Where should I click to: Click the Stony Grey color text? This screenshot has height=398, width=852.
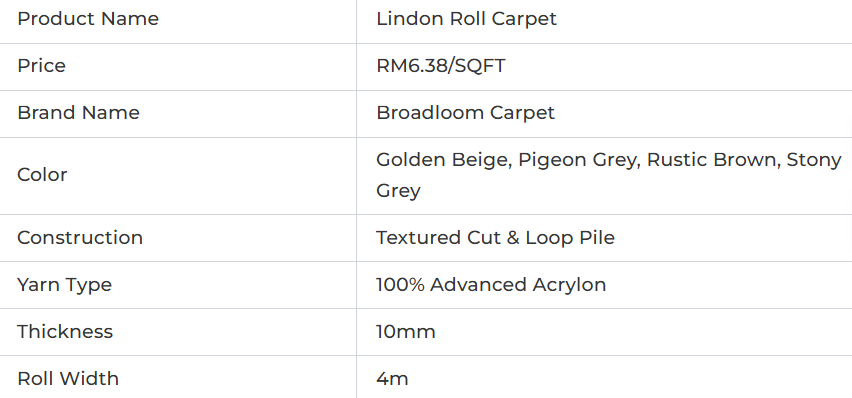pyautogui.click(x=814, y=160)
